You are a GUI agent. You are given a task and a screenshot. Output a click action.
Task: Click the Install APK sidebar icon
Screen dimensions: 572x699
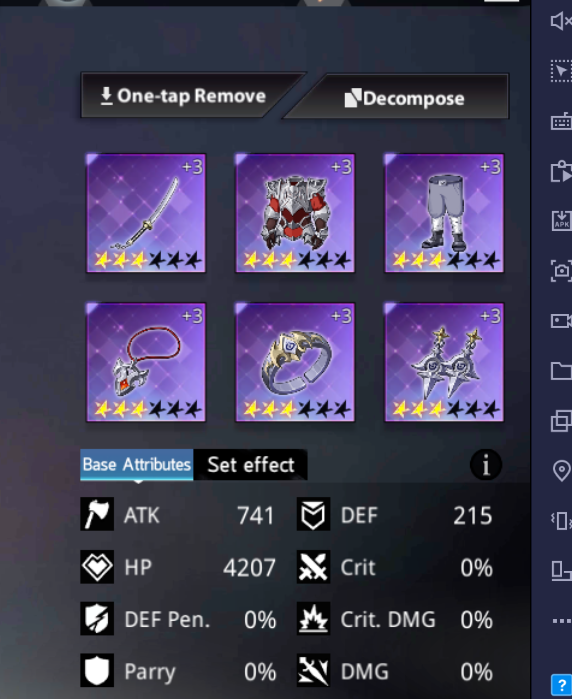[561, 221]
